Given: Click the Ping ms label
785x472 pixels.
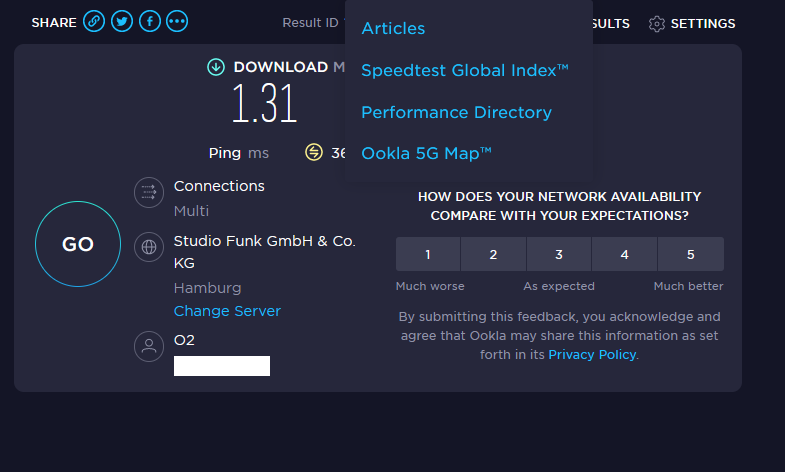Looking at the screenshot, I should 238,153.
